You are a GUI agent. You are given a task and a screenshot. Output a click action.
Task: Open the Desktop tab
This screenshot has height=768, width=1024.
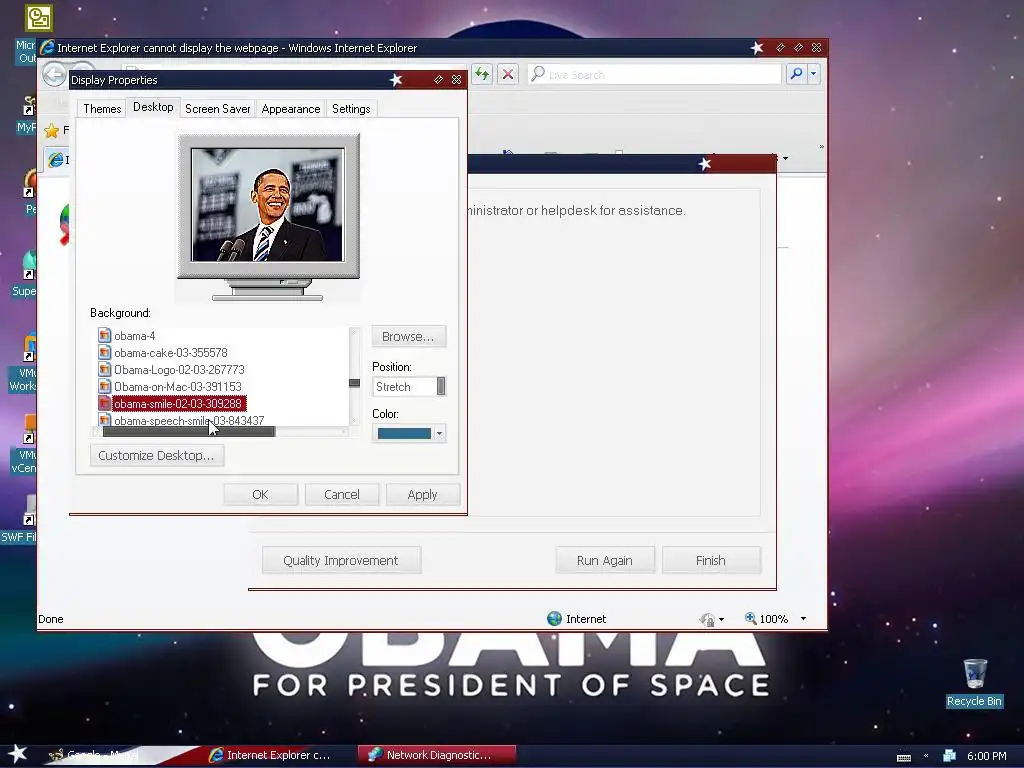153,107
